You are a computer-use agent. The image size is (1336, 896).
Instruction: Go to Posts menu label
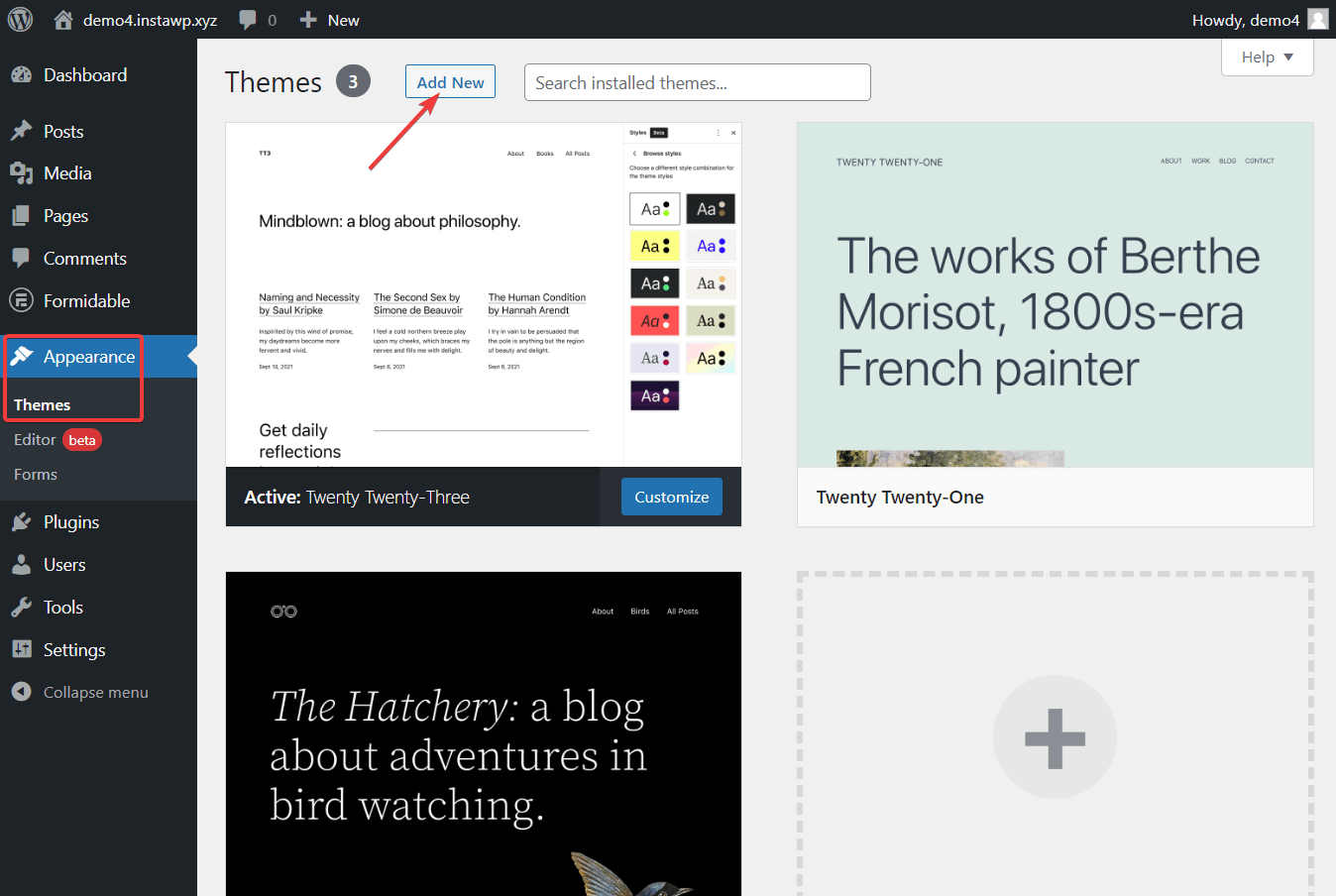coord(63,132)
